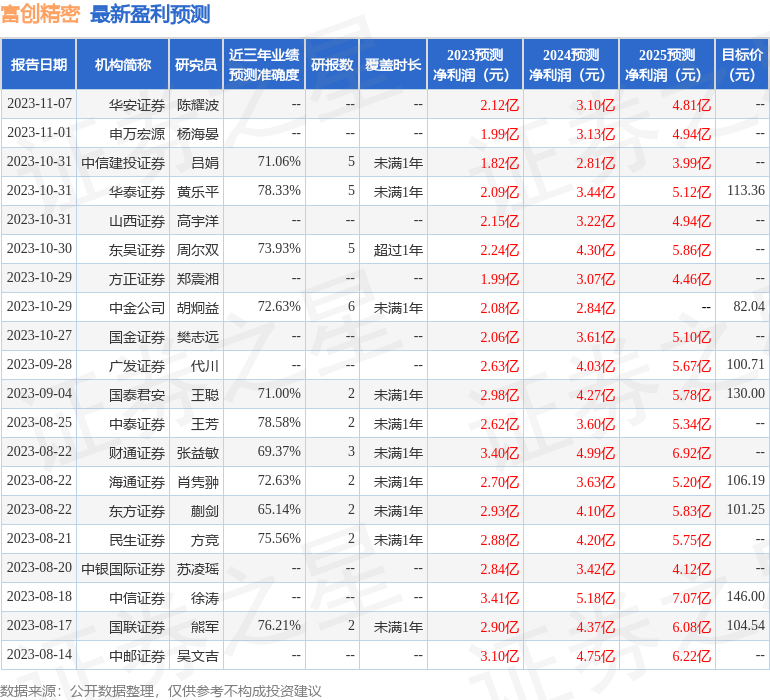Click researcher 杨海晏

[198, 134]
